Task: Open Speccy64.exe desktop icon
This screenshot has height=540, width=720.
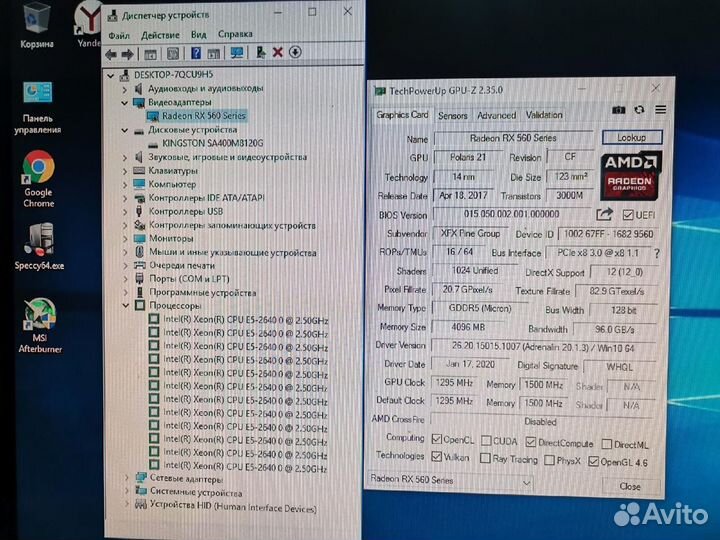Action: coord(39,246)
